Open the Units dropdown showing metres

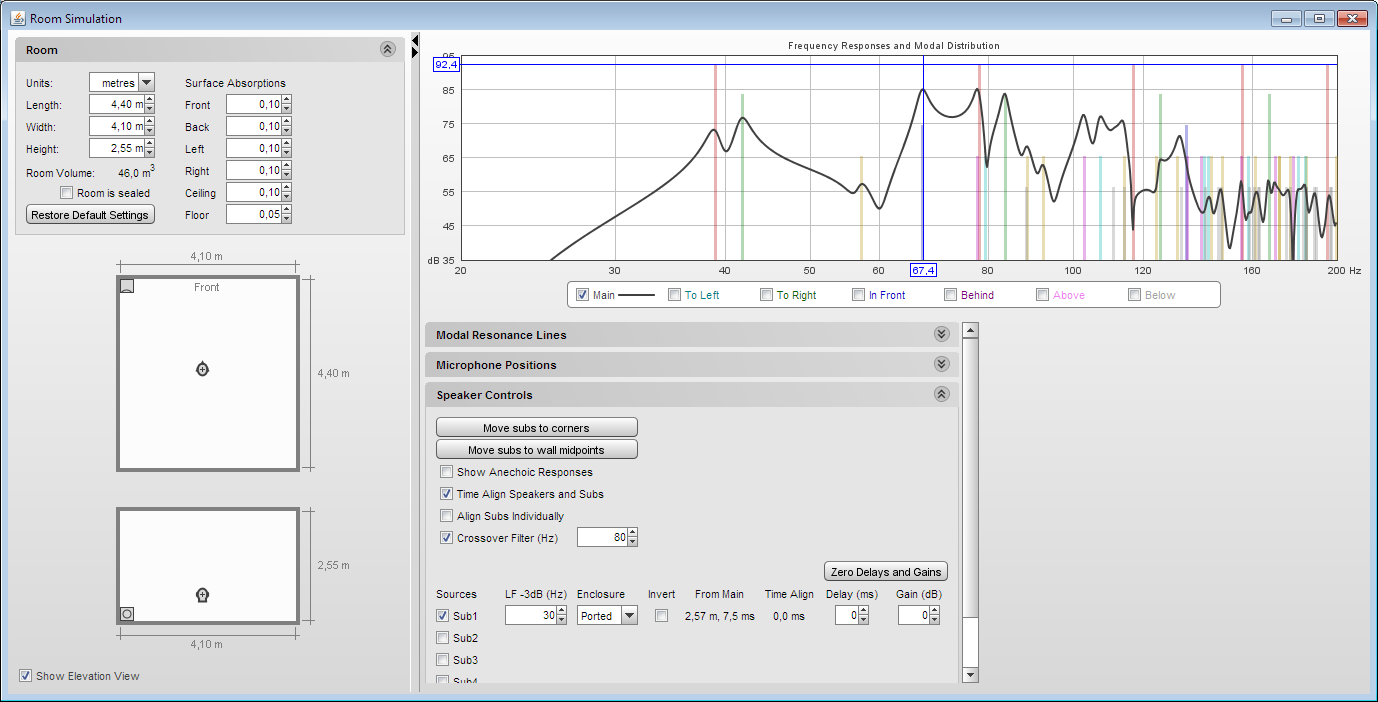tap(147, 83)
